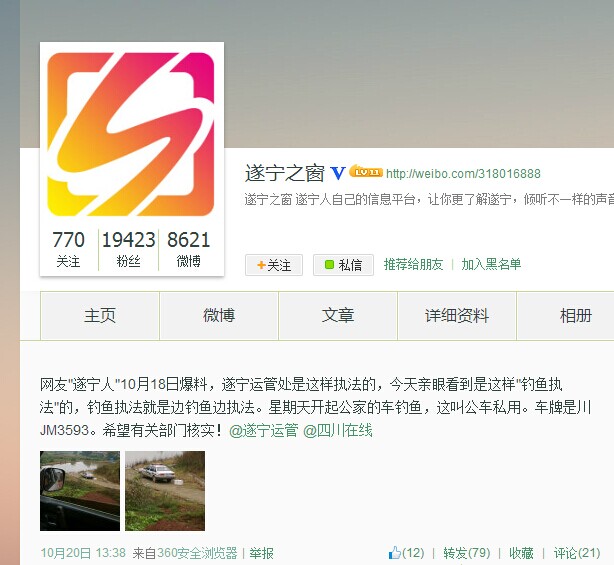
Task: Switch to the 微博 tab
Action: pyautogui.click(x=219, y=316)
